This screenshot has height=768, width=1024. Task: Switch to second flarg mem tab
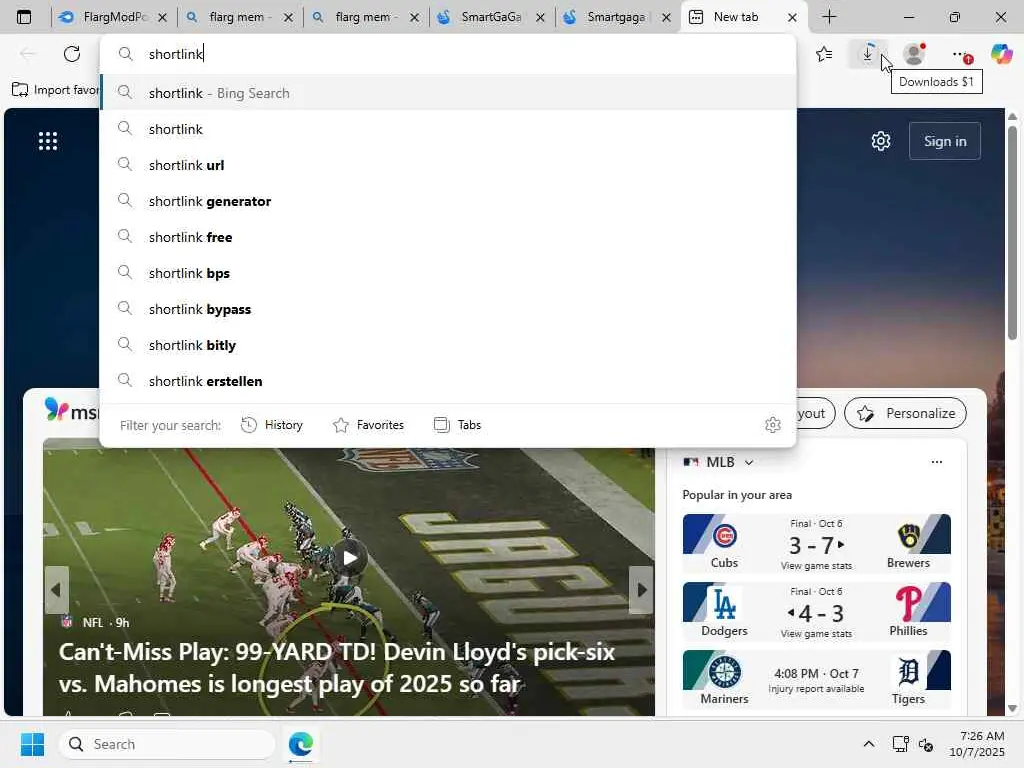(365, 17)
